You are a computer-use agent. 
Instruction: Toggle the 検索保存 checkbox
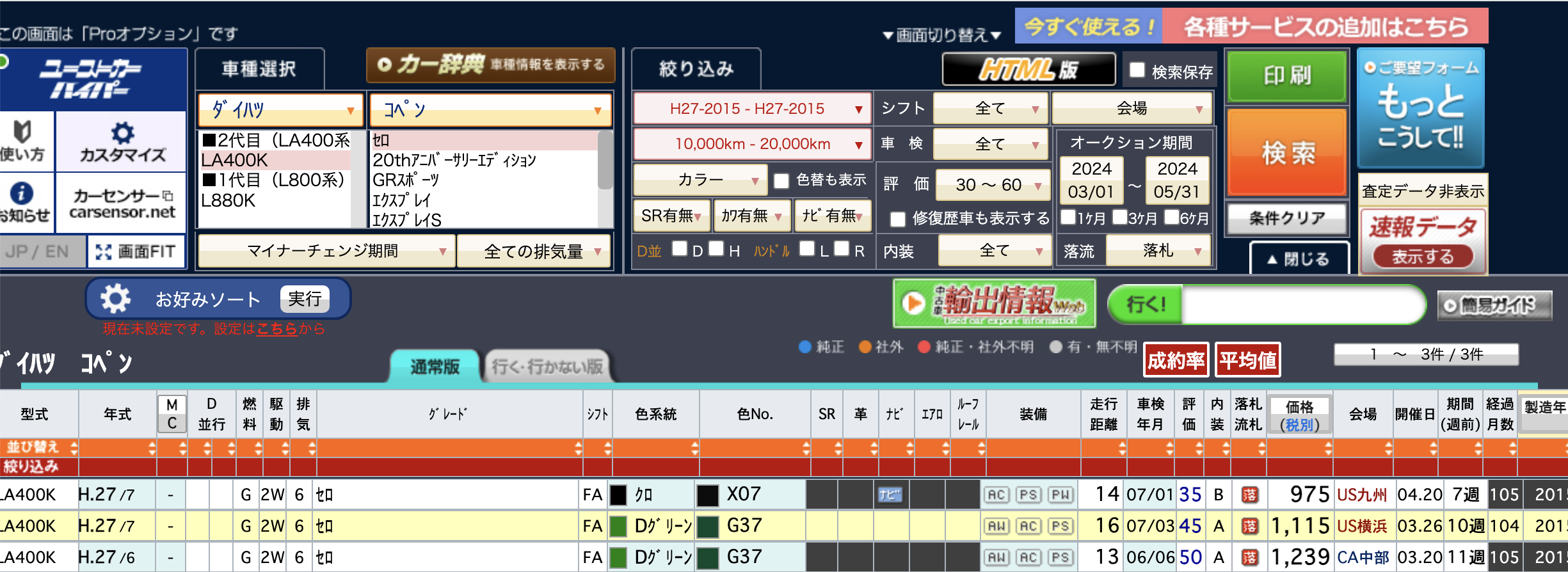click(x=1137, y=70)
